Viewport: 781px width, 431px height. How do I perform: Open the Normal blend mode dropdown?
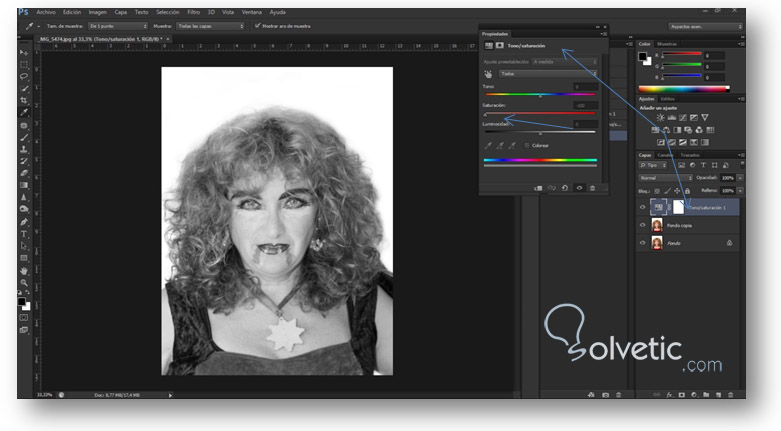[x=664, y=177]
